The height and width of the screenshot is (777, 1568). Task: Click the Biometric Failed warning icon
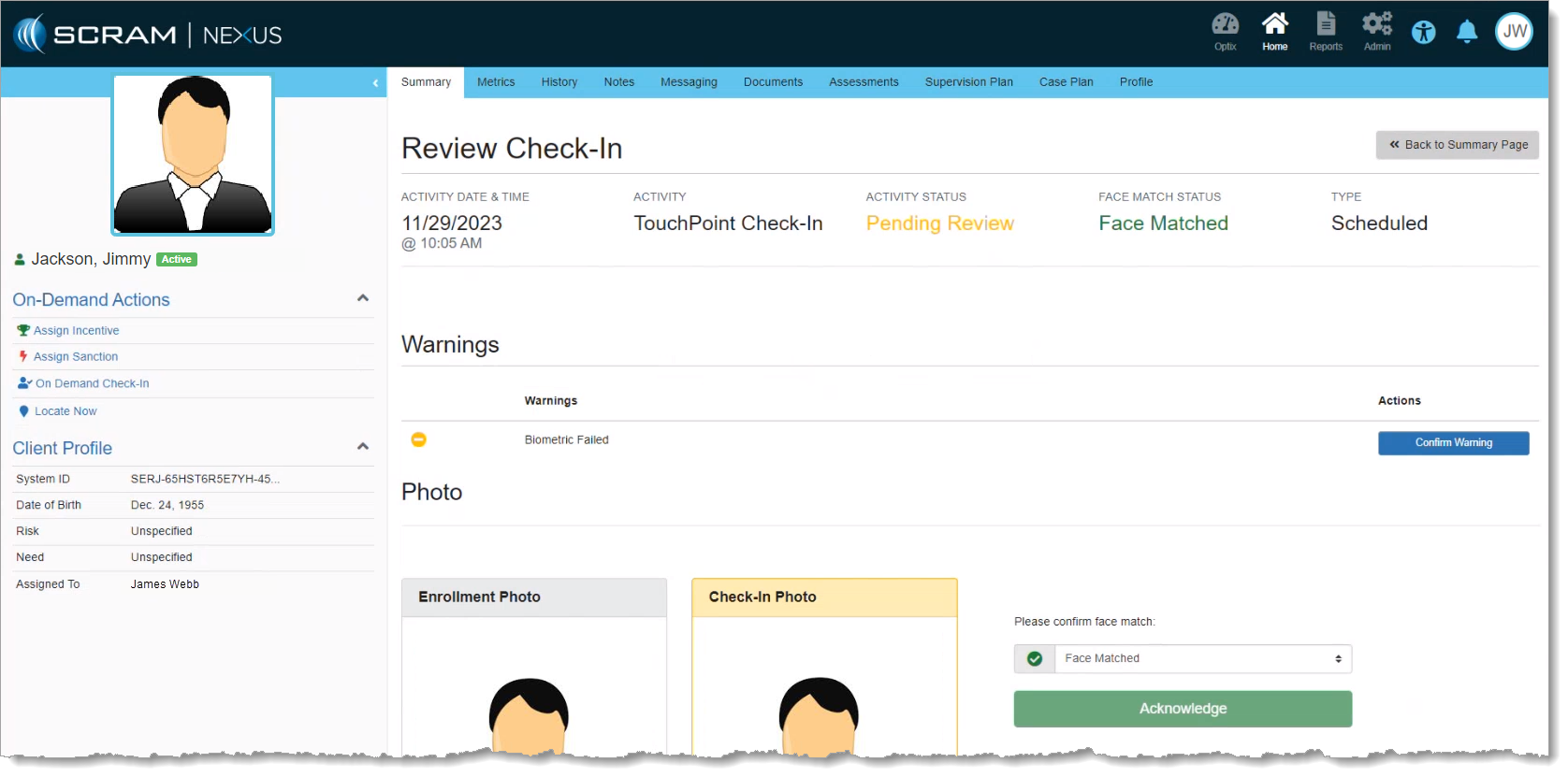[419, 439]
